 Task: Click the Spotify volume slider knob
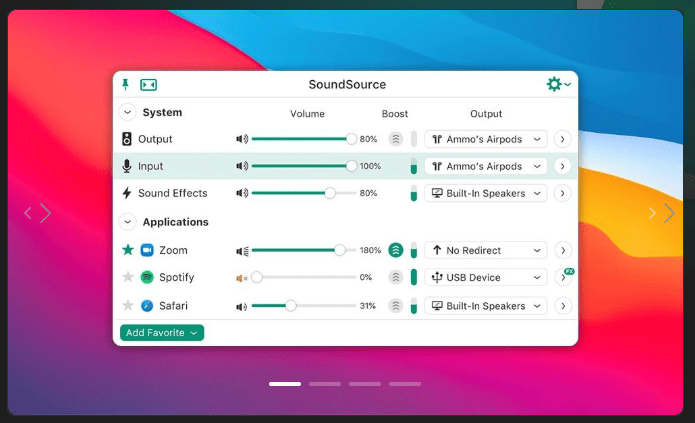257,277
